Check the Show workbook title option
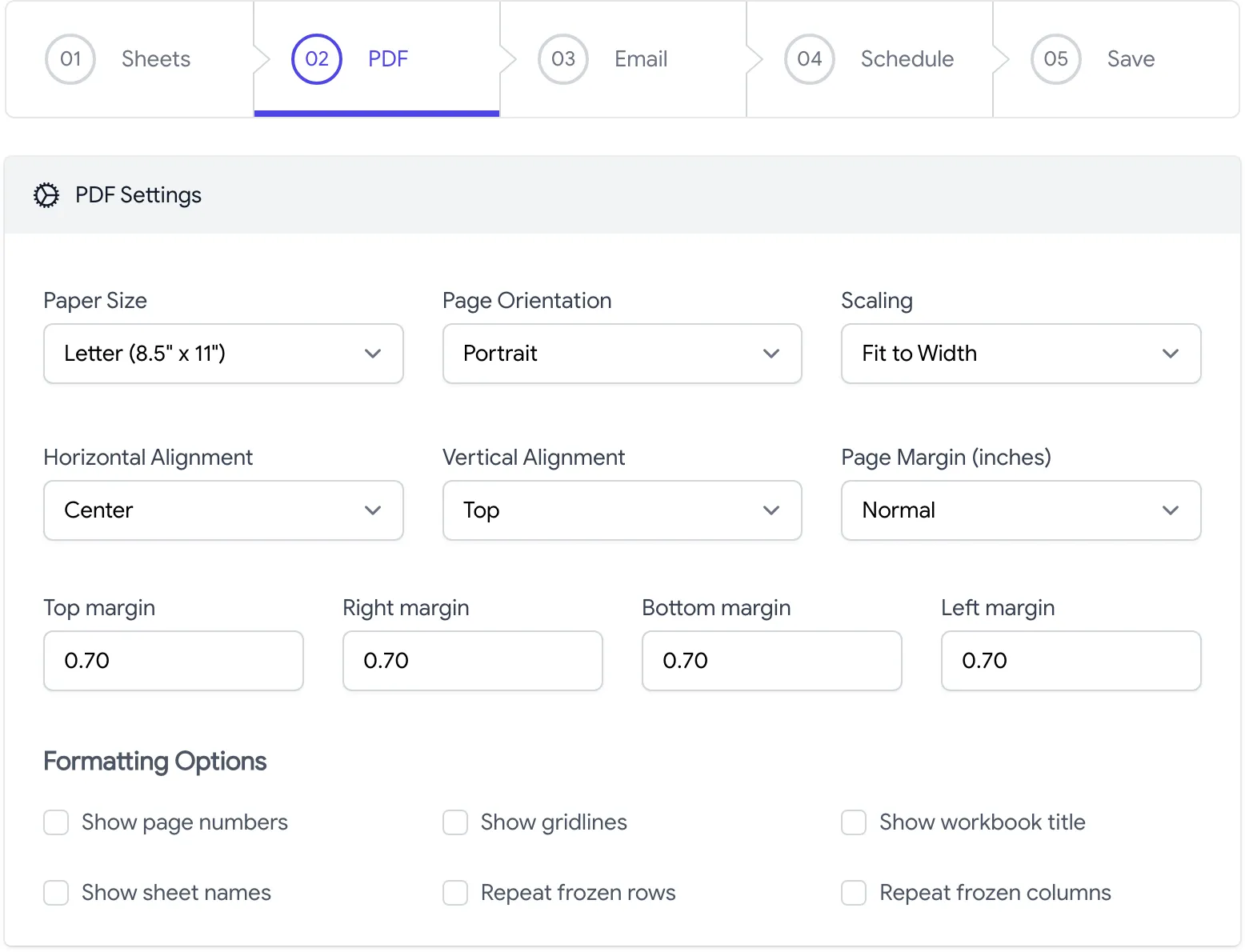 [x=853, y=822]
